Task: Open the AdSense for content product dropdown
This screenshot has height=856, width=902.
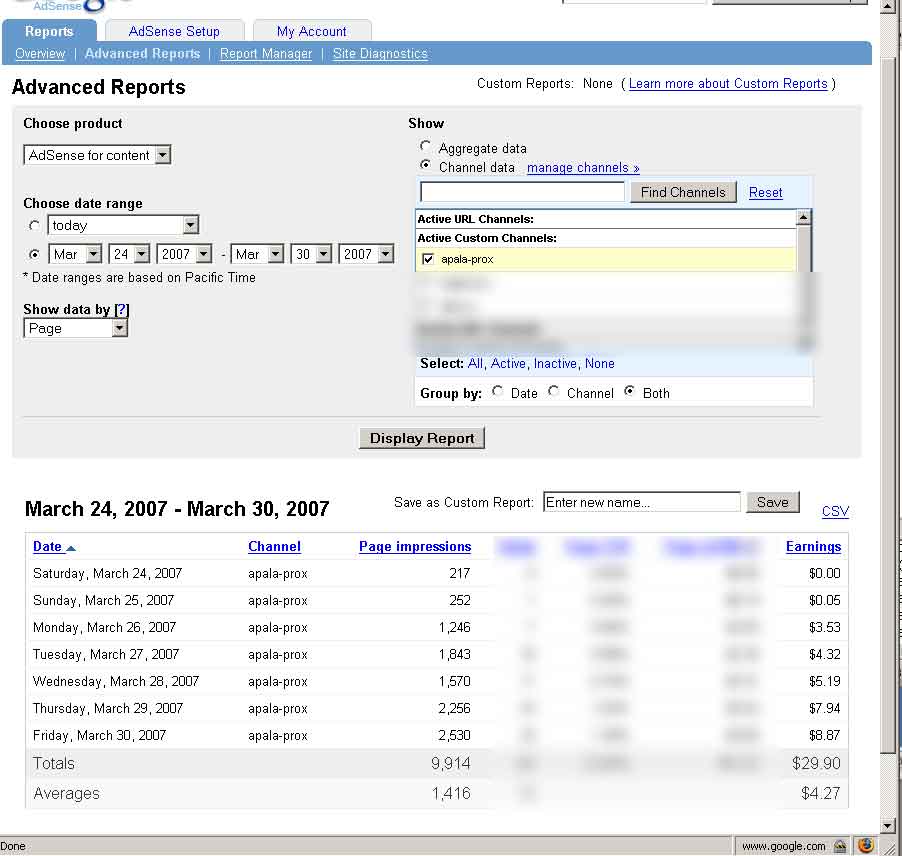Action: pyautogui.click(x=97, y=155)
